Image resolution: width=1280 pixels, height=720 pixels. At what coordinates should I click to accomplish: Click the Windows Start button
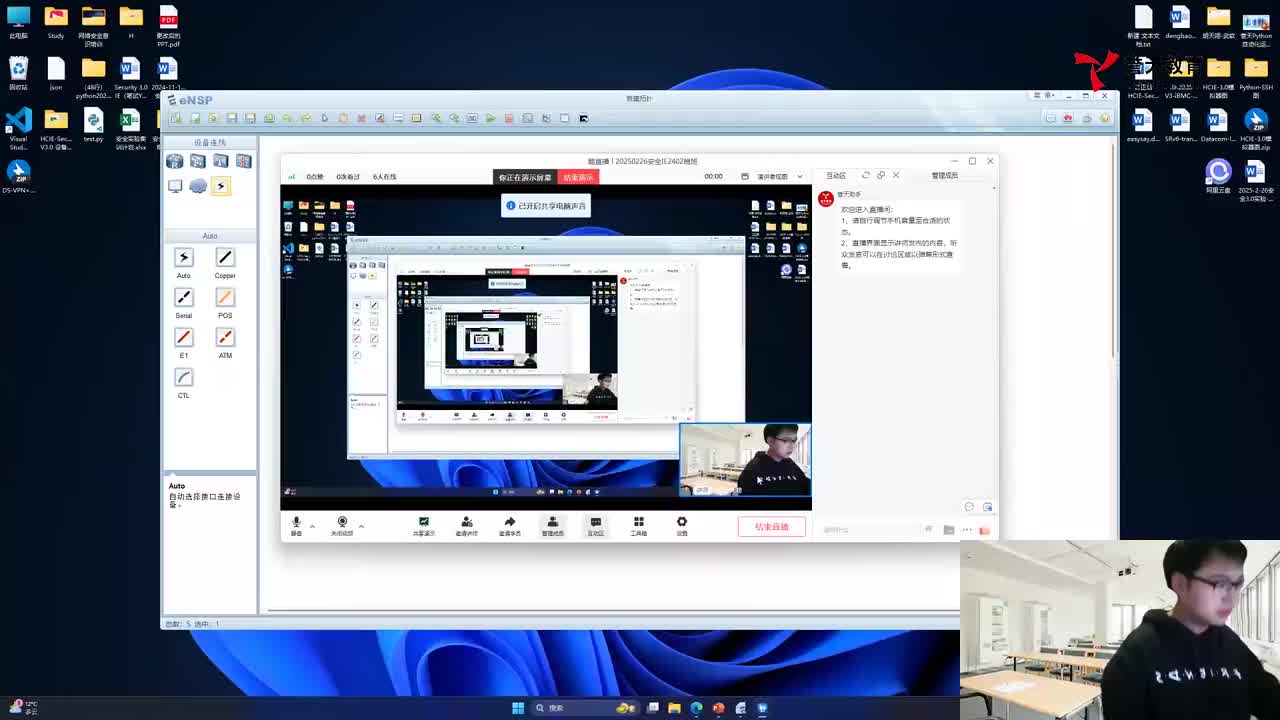518,708
